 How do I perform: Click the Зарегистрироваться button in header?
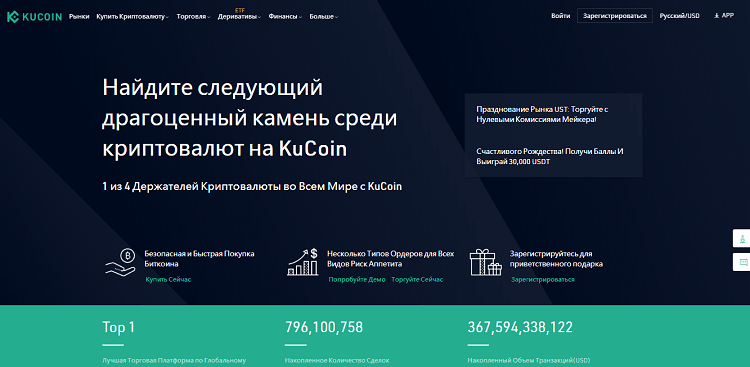615,16
